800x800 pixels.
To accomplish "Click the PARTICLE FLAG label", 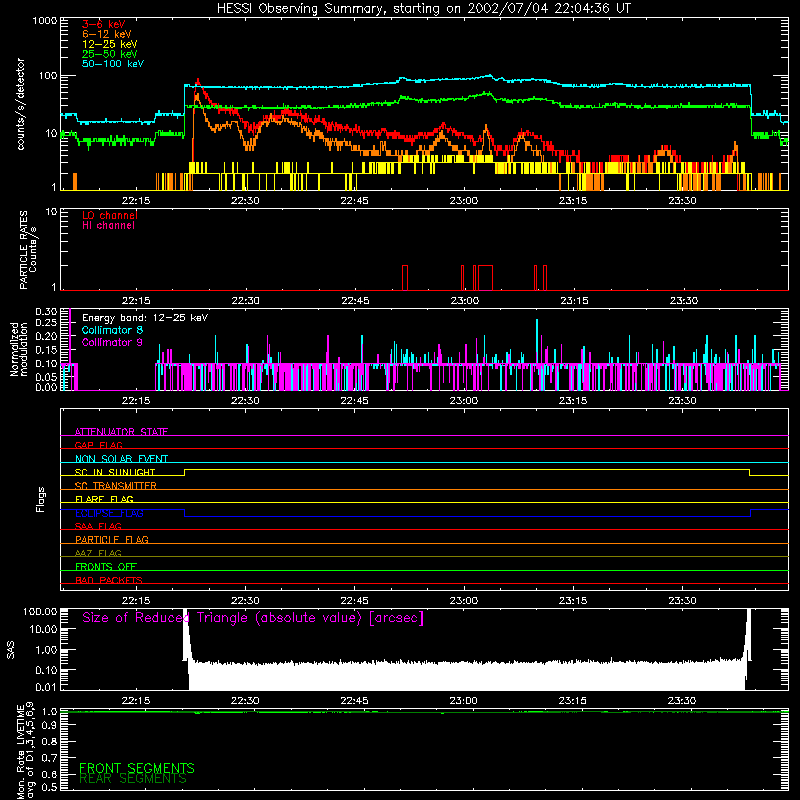I will (112, 539).
